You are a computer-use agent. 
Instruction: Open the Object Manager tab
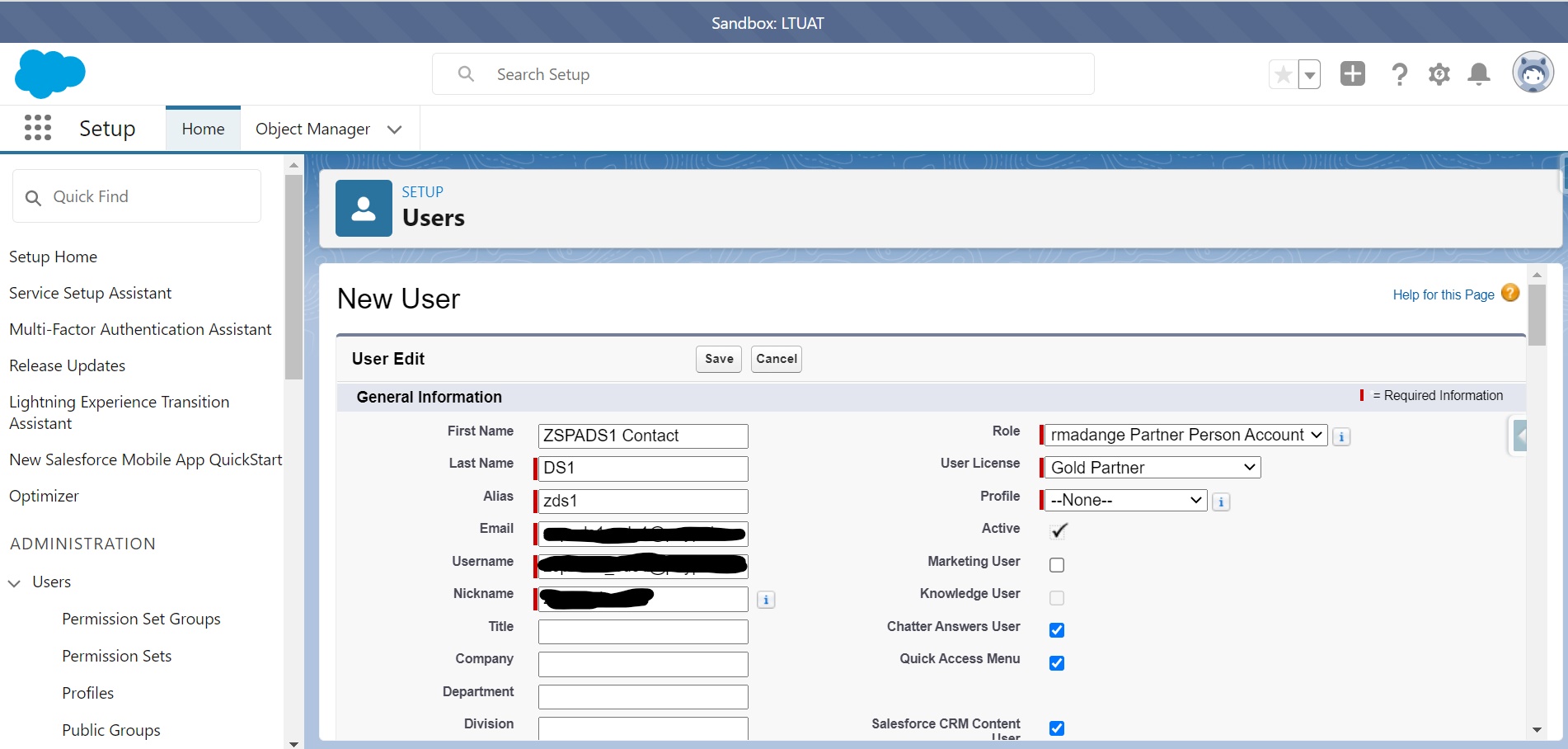click(x=312, y=130)
